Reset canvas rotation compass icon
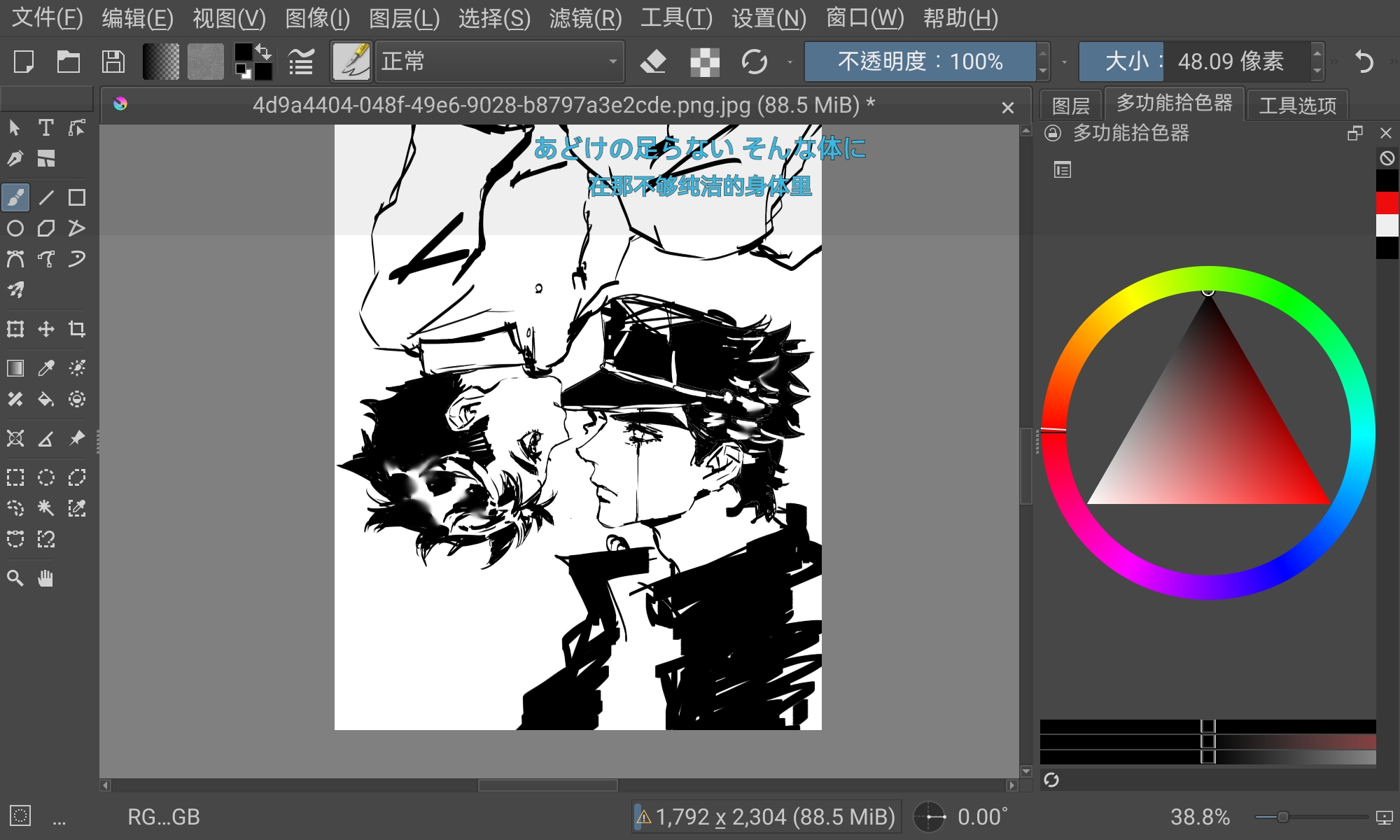This screenshot has height=840, width=1400. click(930, 817)
